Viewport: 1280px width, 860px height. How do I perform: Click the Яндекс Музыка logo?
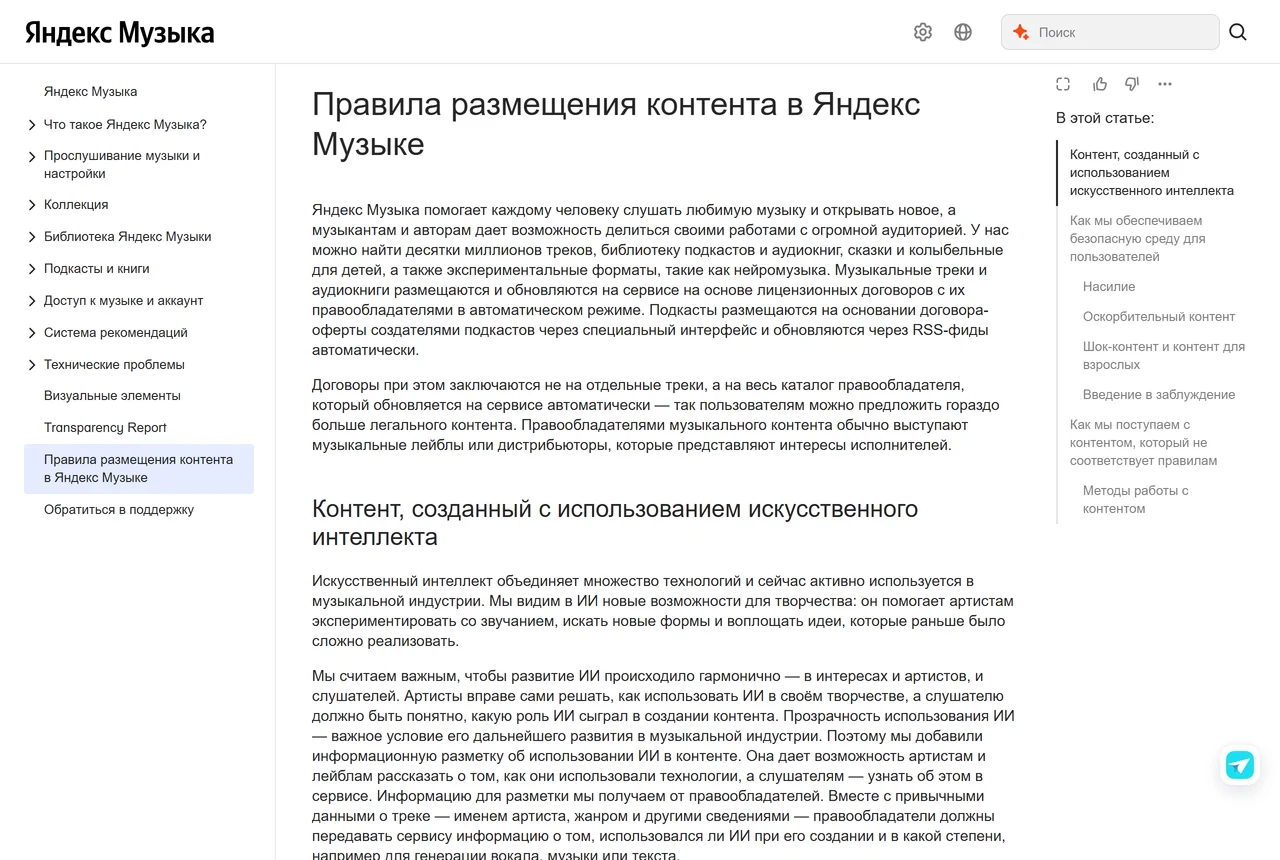point(120,33)
